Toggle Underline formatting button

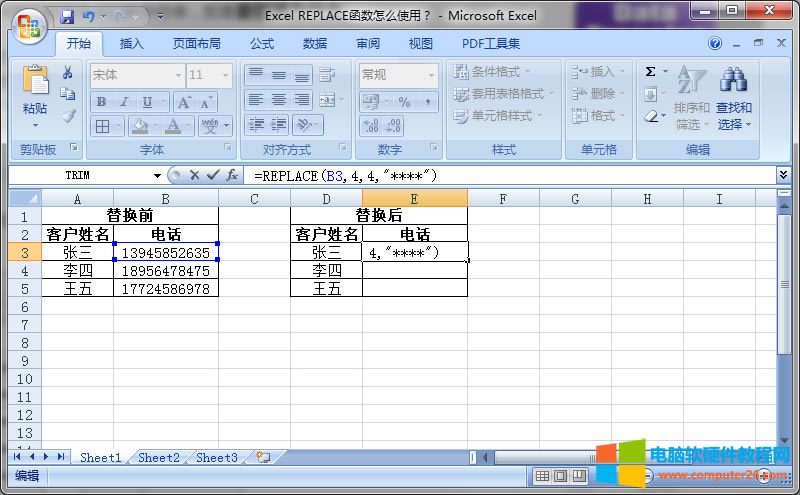tap(148, 102)
